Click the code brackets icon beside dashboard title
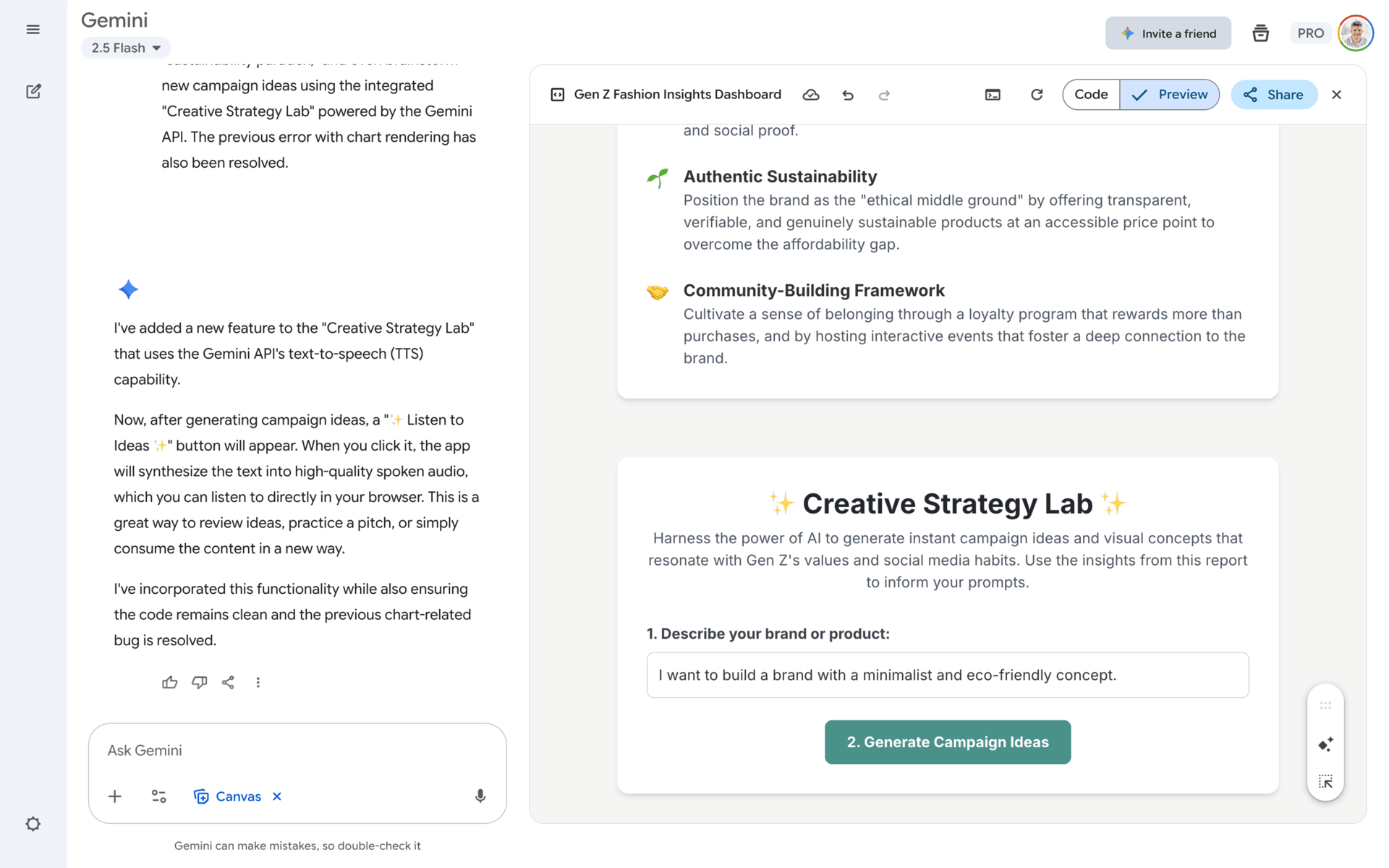 [x=557, y=95]
